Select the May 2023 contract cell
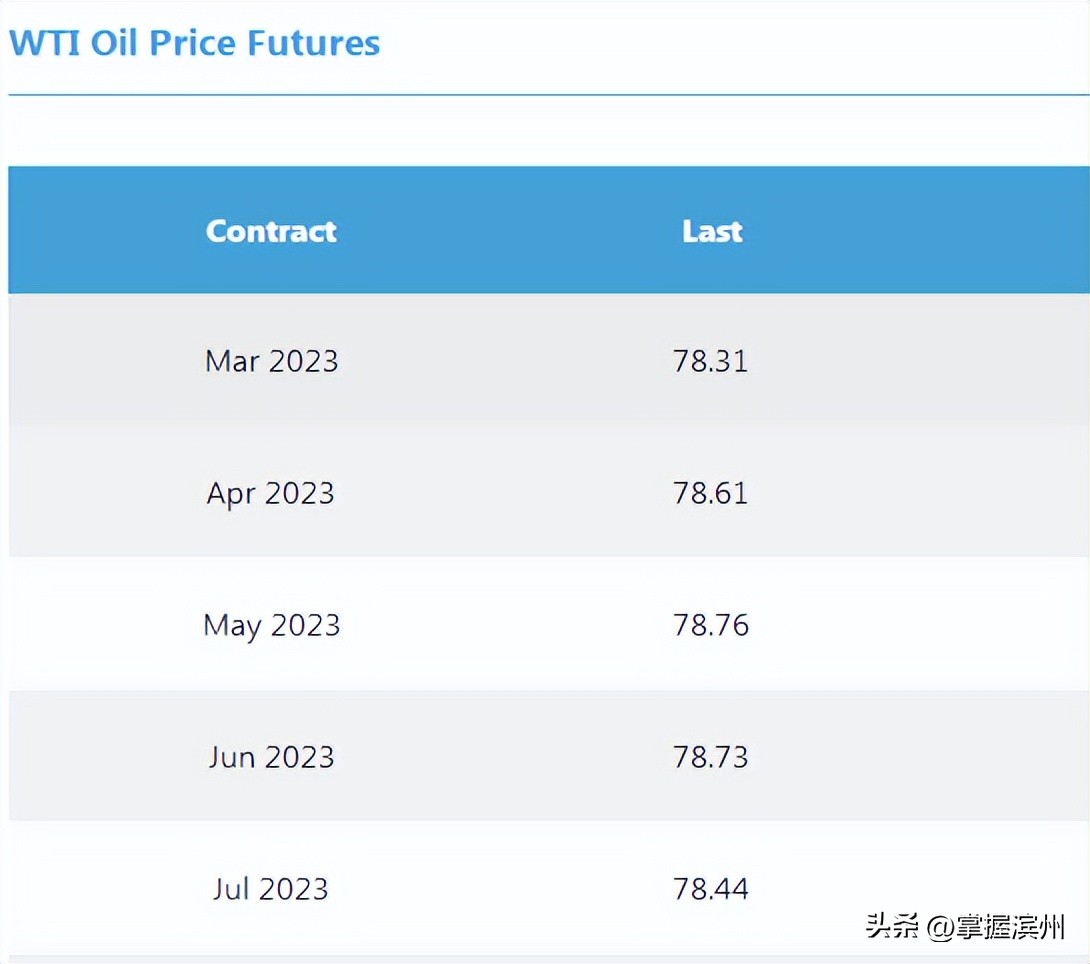This screenshot has width=1090, height=964. [271, 625]
